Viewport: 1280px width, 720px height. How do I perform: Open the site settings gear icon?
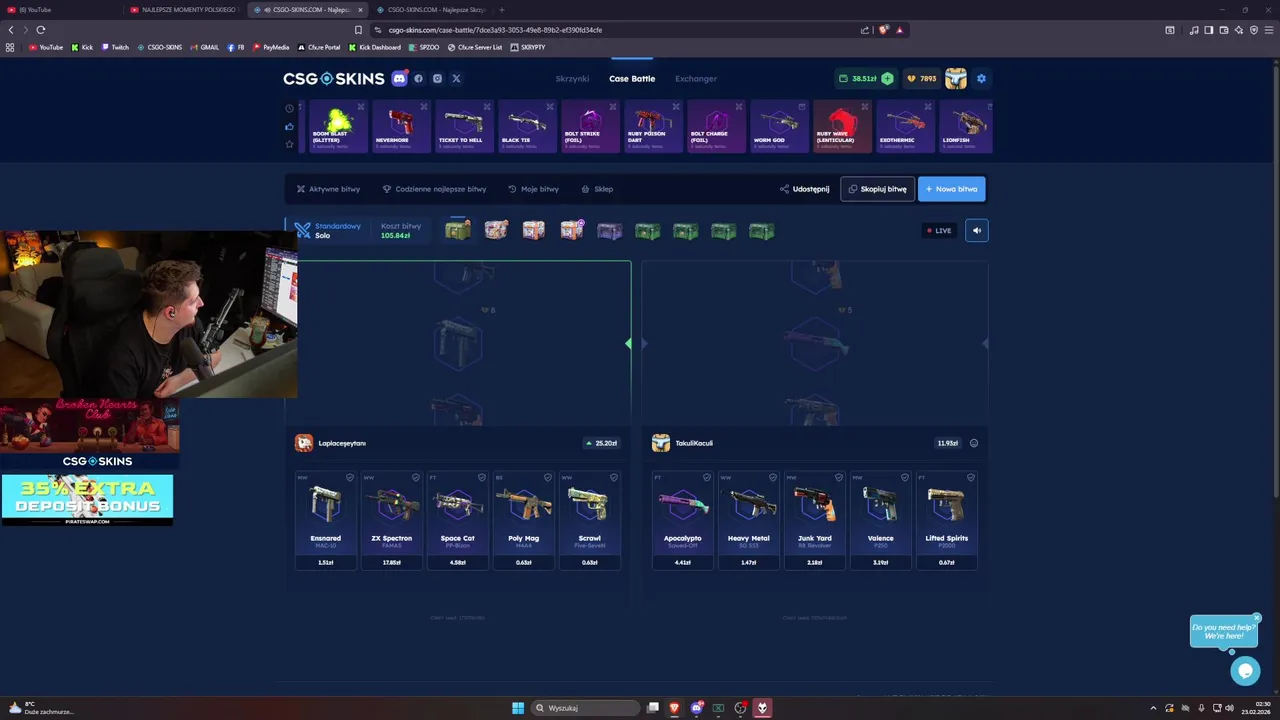[x=981, y=78]
